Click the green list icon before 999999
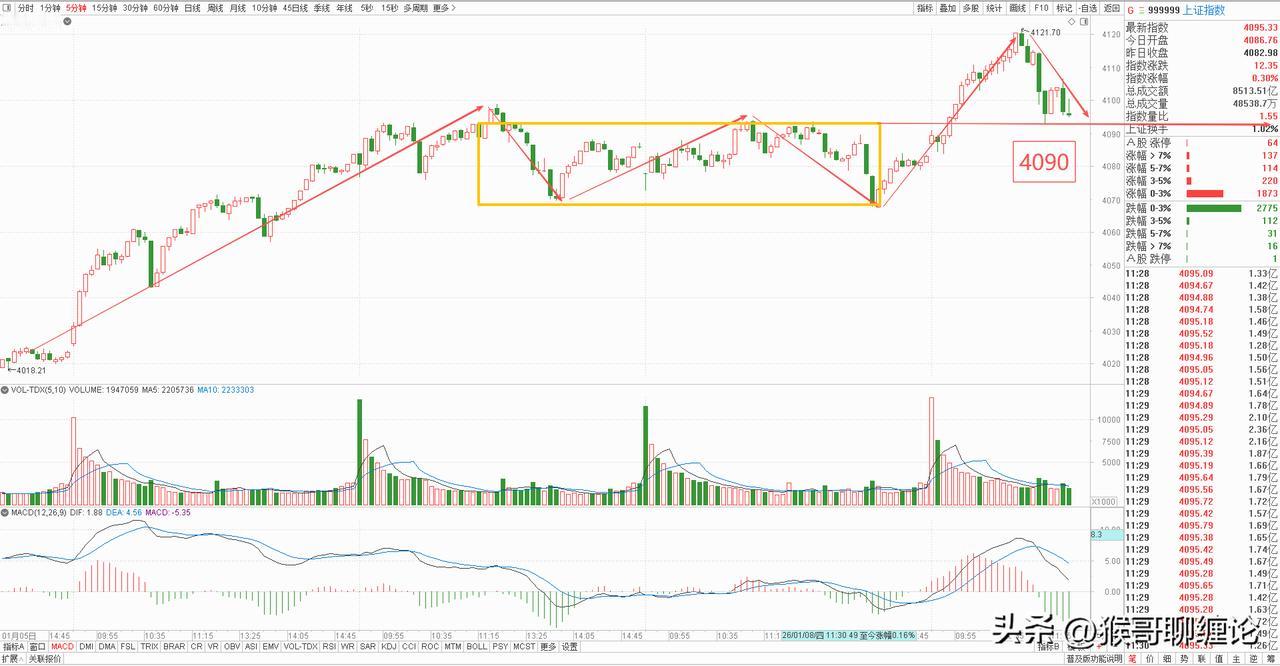The width and height of the screenshot is (1280, 666). pyautogui.click(x=1141, y=10)
